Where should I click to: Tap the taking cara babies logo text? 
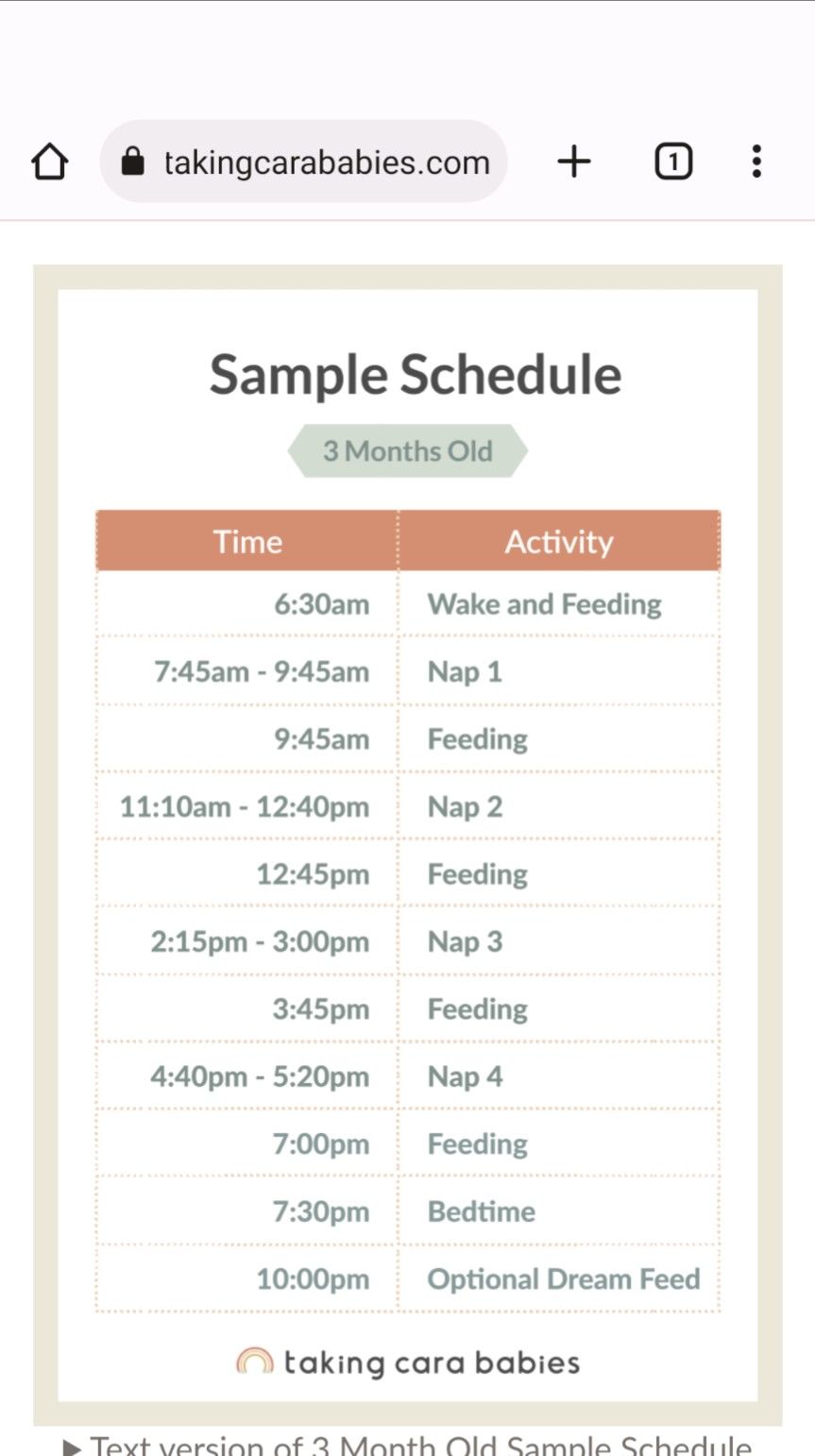point(432,1363)
